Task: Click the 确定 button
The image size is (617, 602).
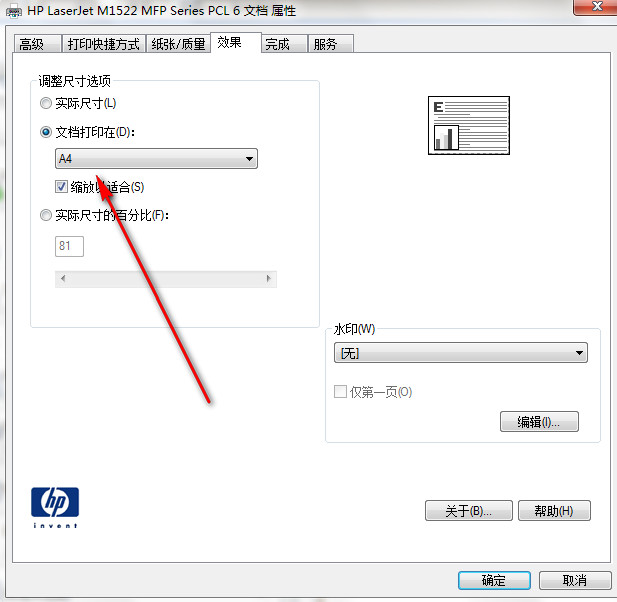Action: [494, 580]
